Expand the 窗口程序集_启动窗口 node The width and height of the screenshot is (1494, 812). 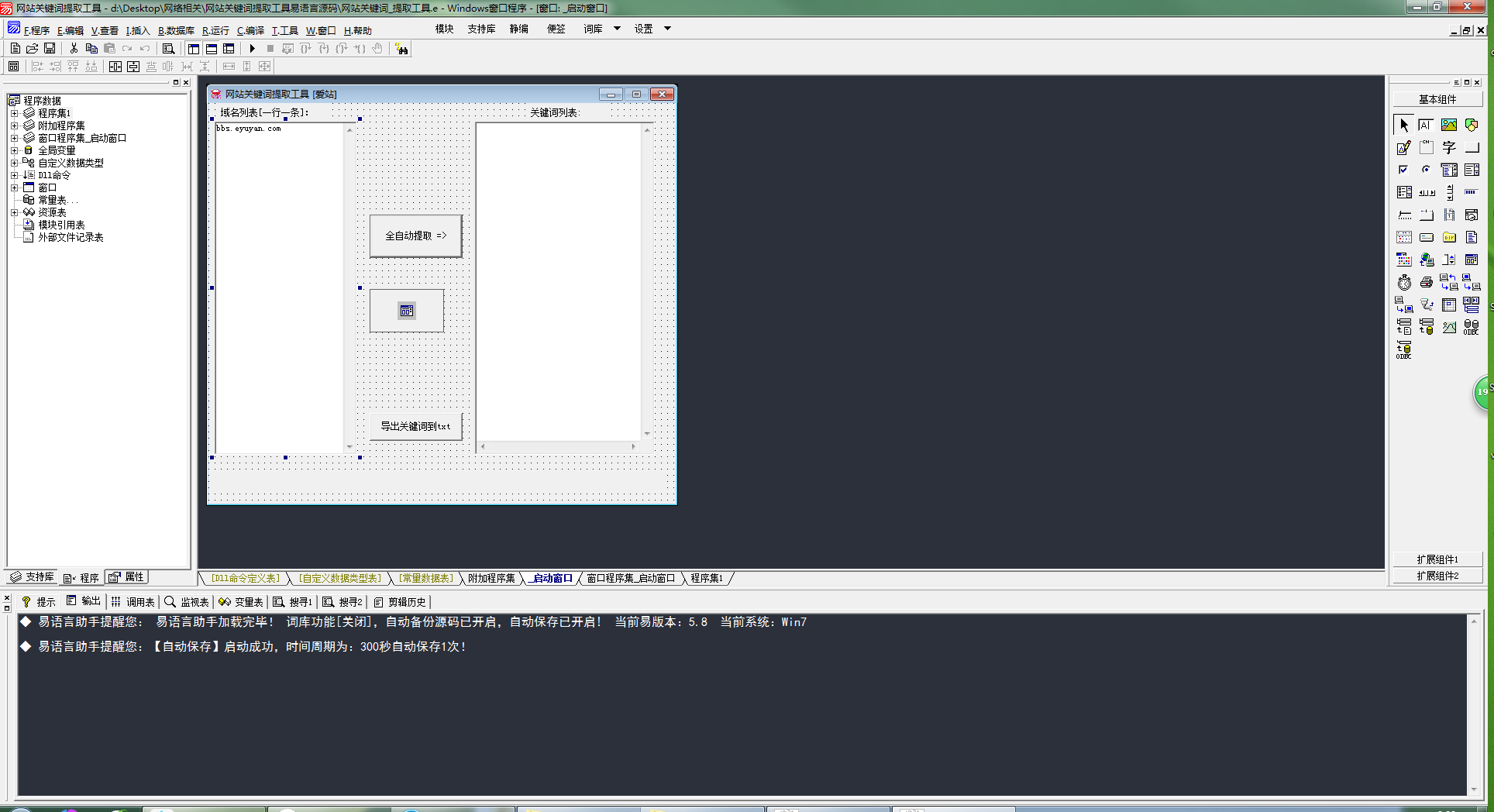(14, 138)
